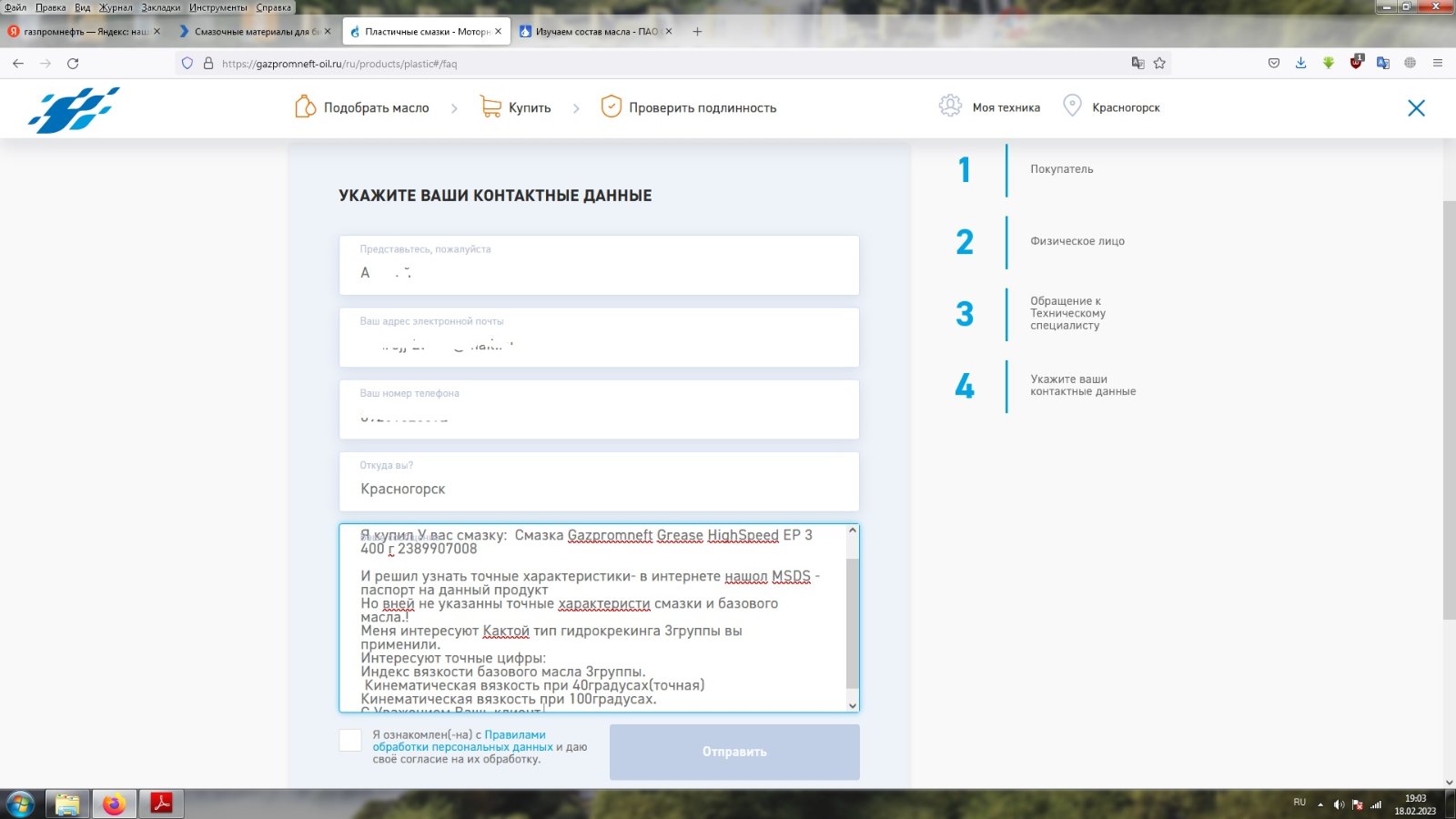Screen dimensions: 1456x819
Task: Open the Правка menu
Action: [51, 7]
